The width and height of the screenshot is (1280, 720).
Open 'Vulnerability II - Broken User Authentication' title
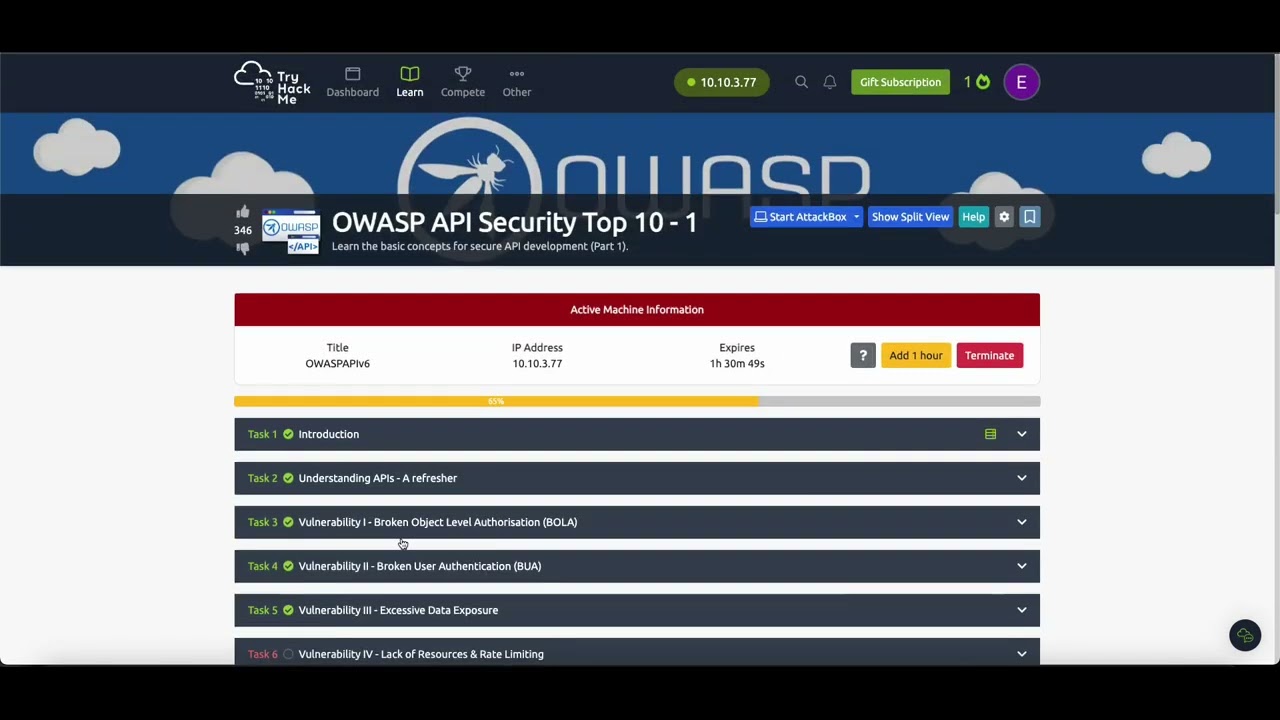tap(420, 566)
